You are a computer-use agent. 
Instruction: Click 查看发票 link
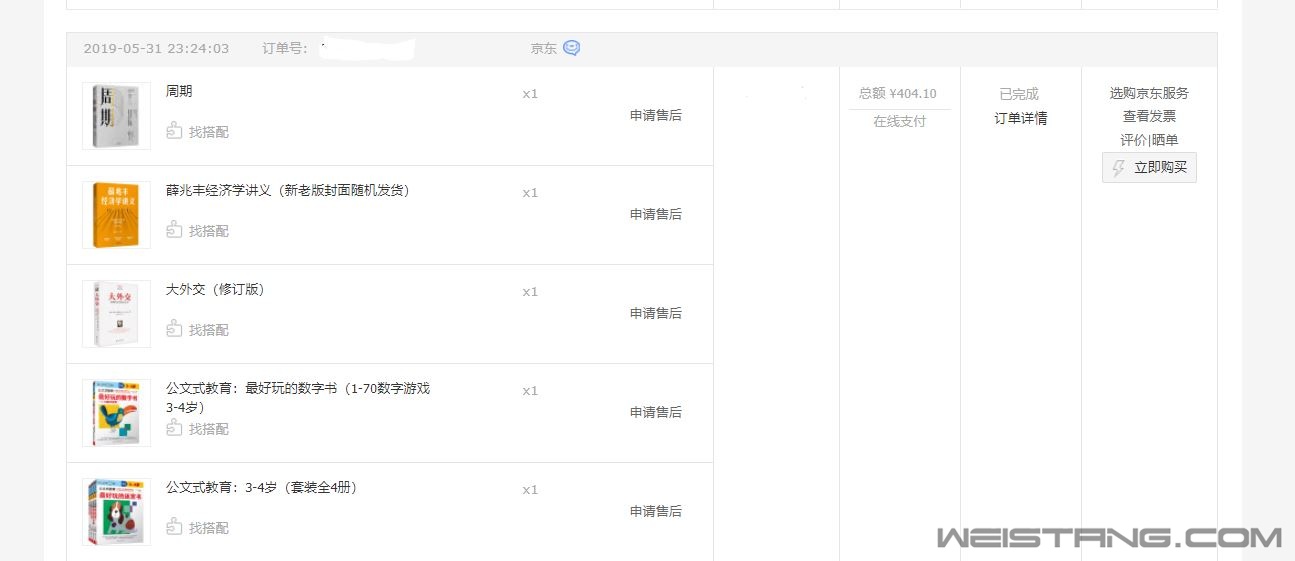tap(1149, 116)
